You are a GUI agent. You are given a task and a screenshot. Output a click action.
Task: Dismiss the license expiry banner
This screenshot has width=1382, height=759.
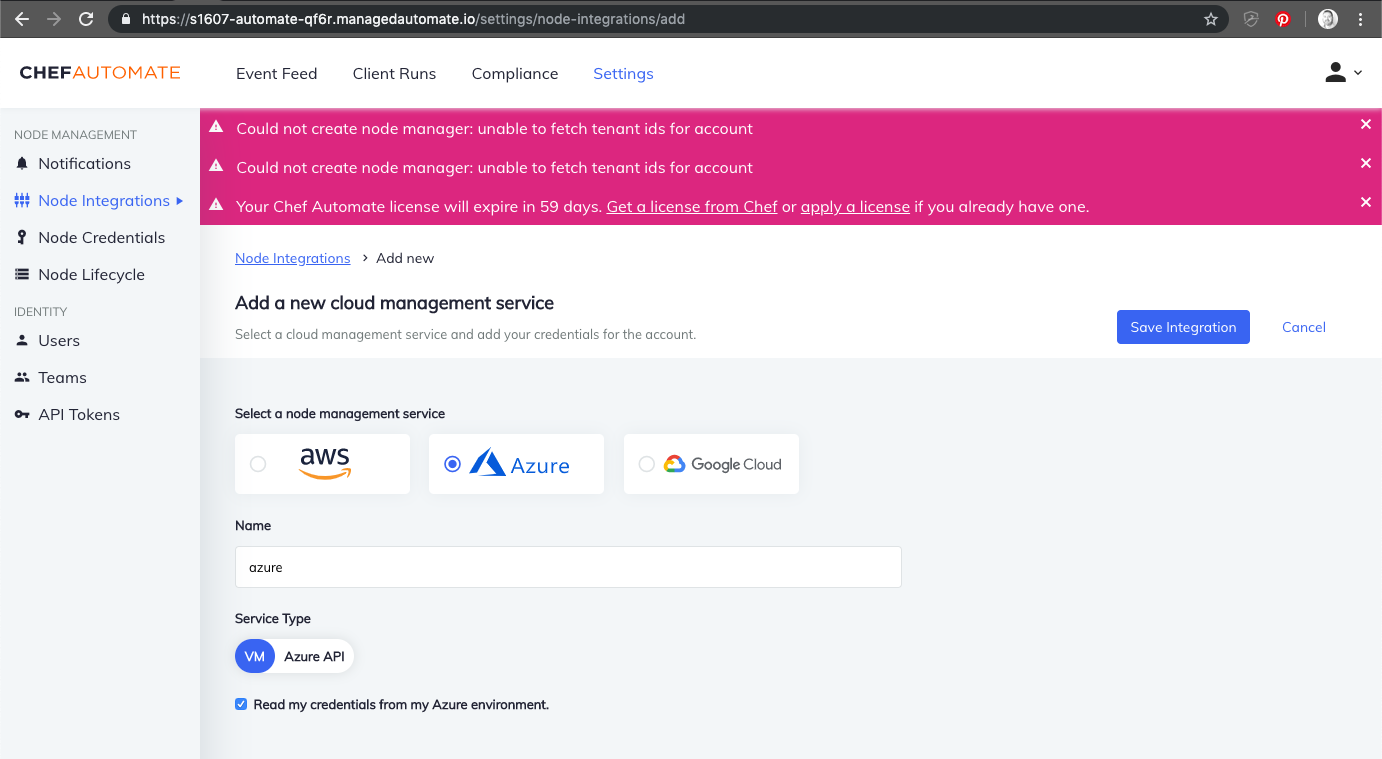(1365, 202)
